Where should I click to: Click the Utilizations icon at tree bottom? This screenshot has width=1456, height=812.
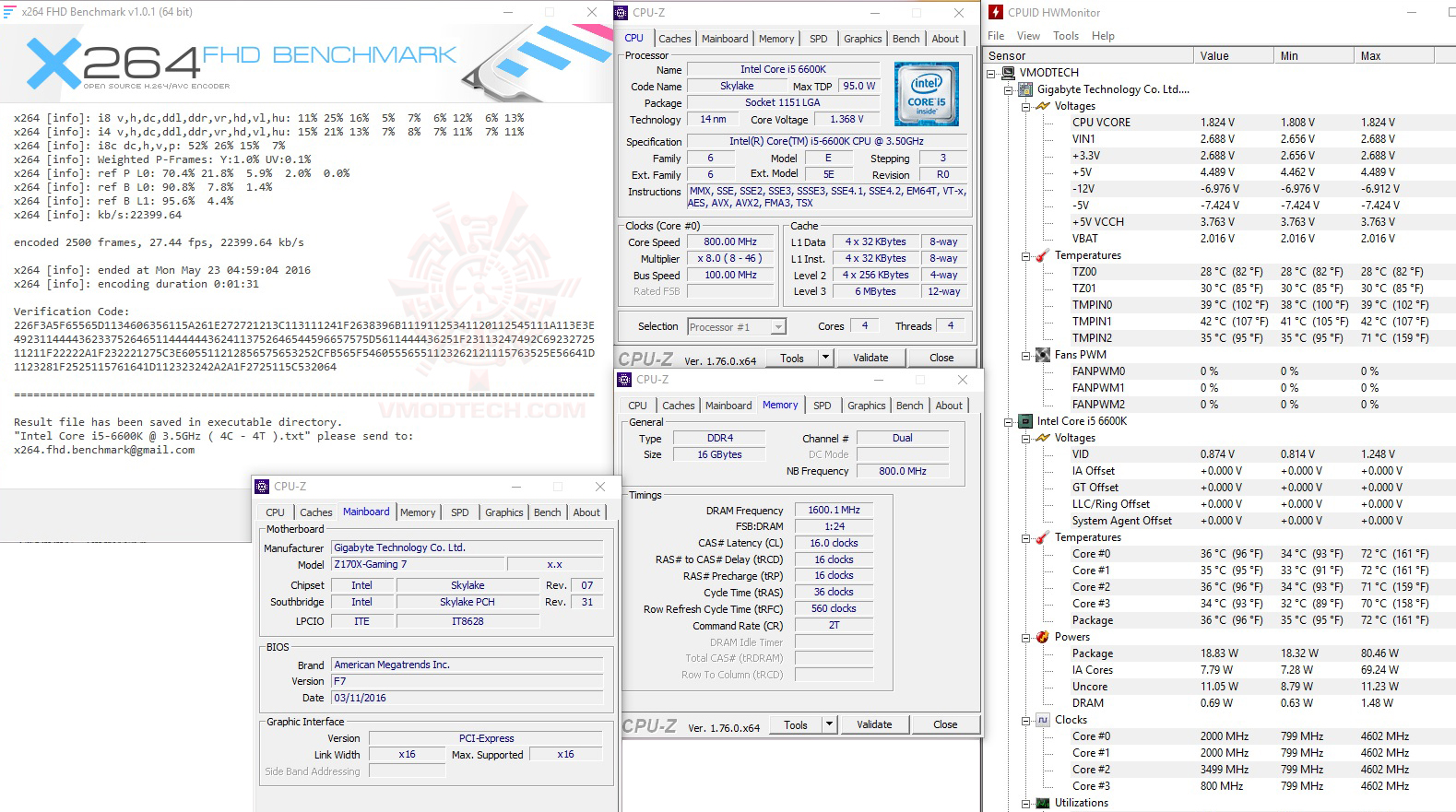[x=1043, y=803]
